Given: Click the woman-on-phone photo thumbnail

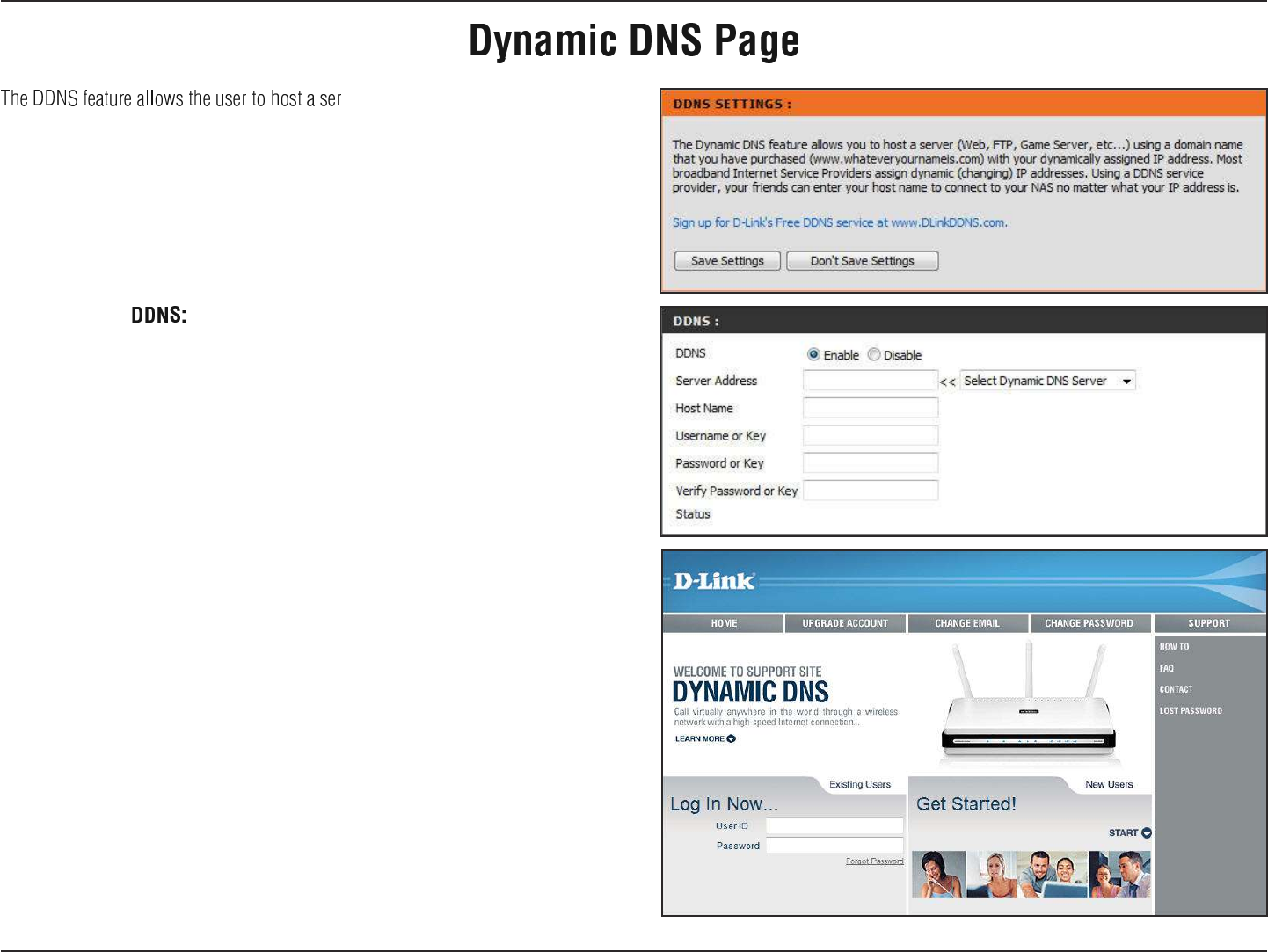Looking at the screenshot, I should 938,875.
